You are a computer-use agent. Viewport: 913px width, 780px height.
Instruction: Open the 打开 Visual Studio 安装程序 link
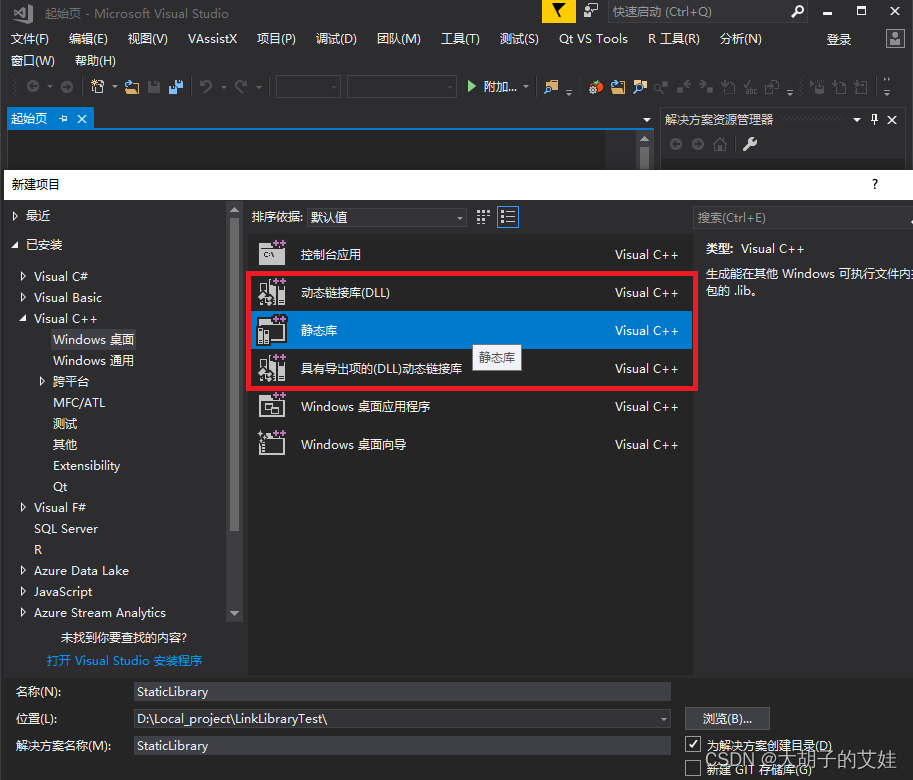click(124, 661)
